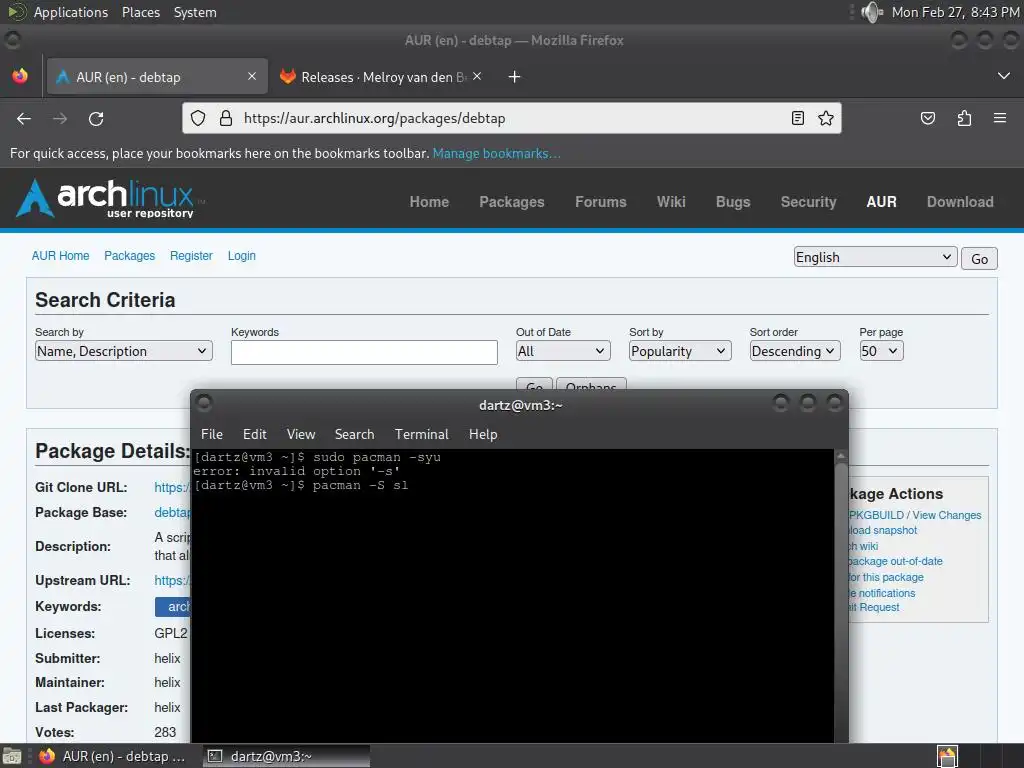Click the reload page icon
This screenshot has height=768, width=1024.
pos(96,118)
